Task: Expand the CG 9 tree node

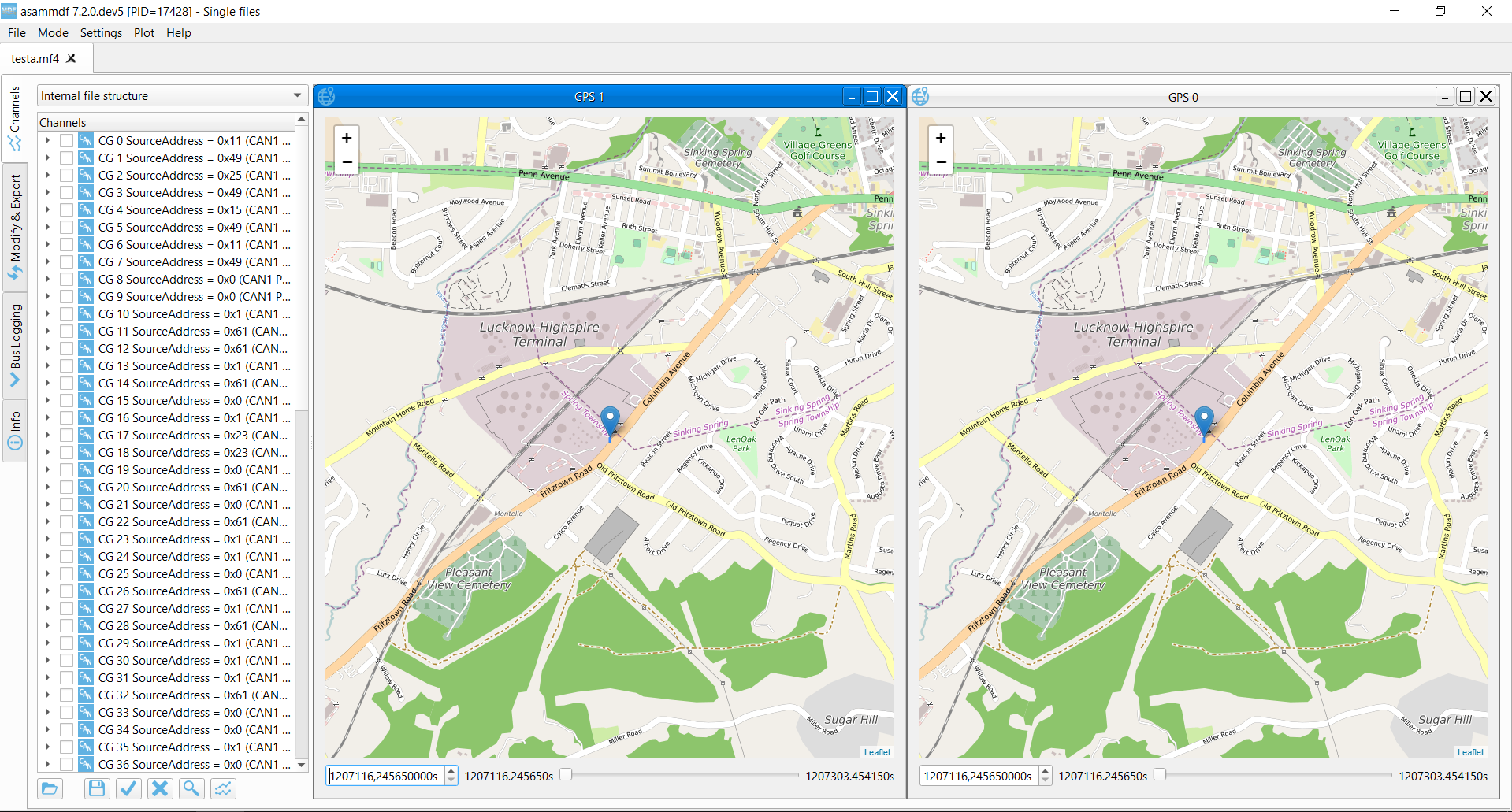Action: click(47, 296)
